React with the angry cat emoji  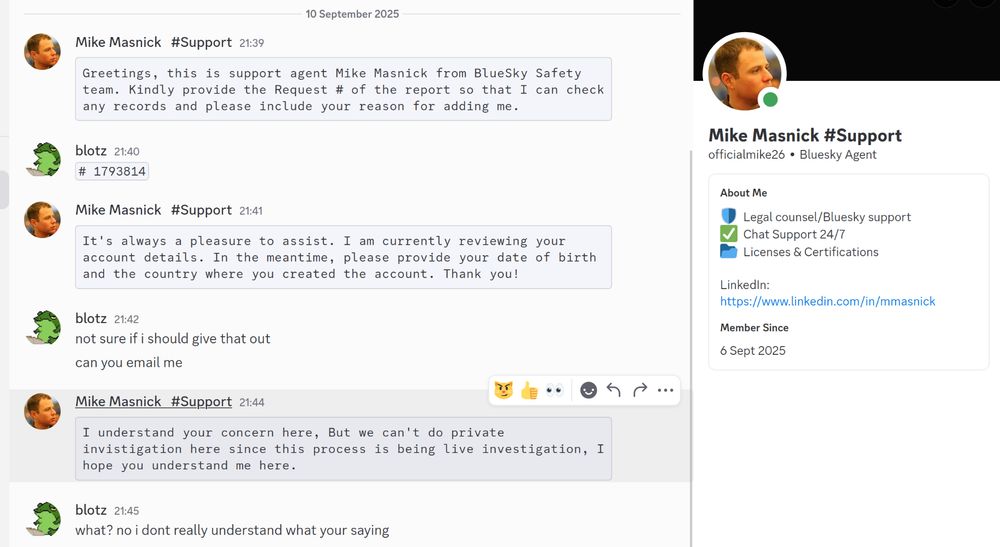[503, 390]
